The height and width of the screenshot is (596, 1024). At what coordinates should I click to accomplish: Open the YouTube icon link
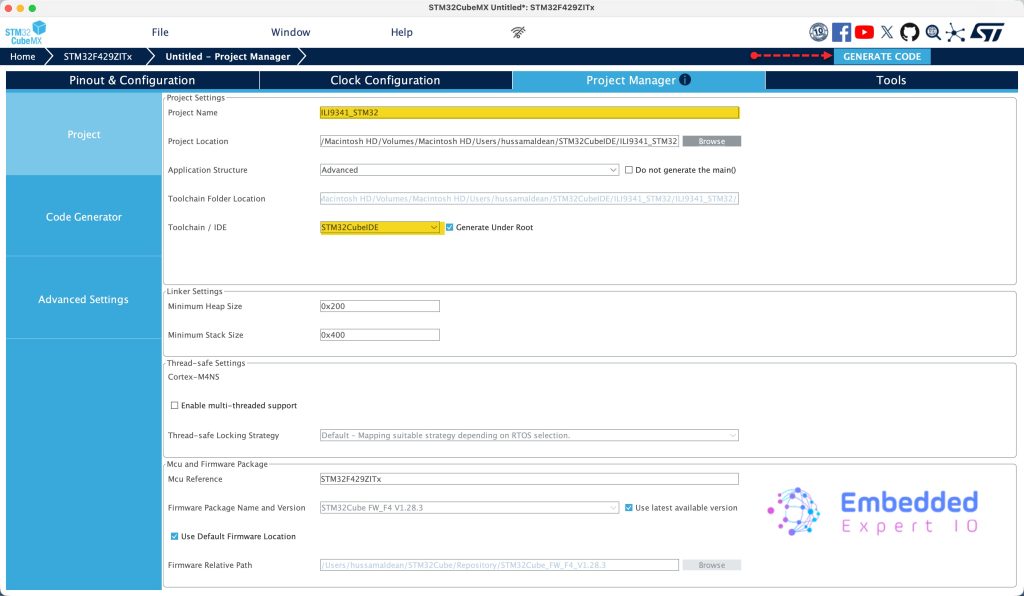pyautogui.click(x=865, y=32)
